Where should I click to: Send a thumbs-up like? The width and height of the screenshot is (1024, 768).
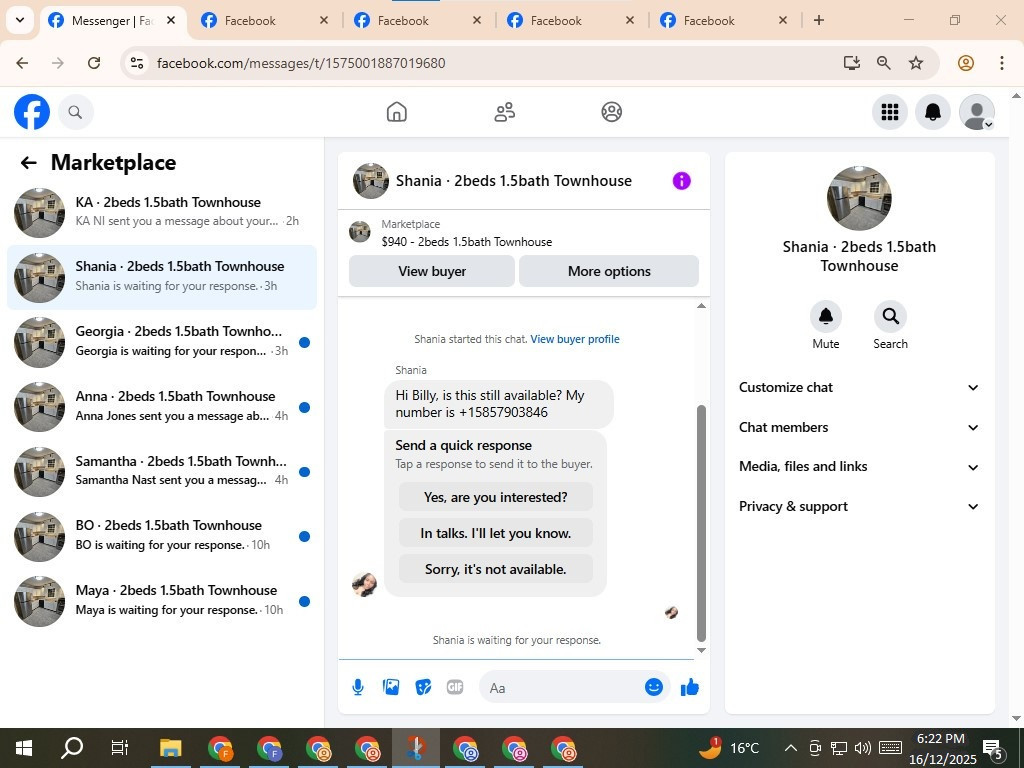[x=690, y=687]
